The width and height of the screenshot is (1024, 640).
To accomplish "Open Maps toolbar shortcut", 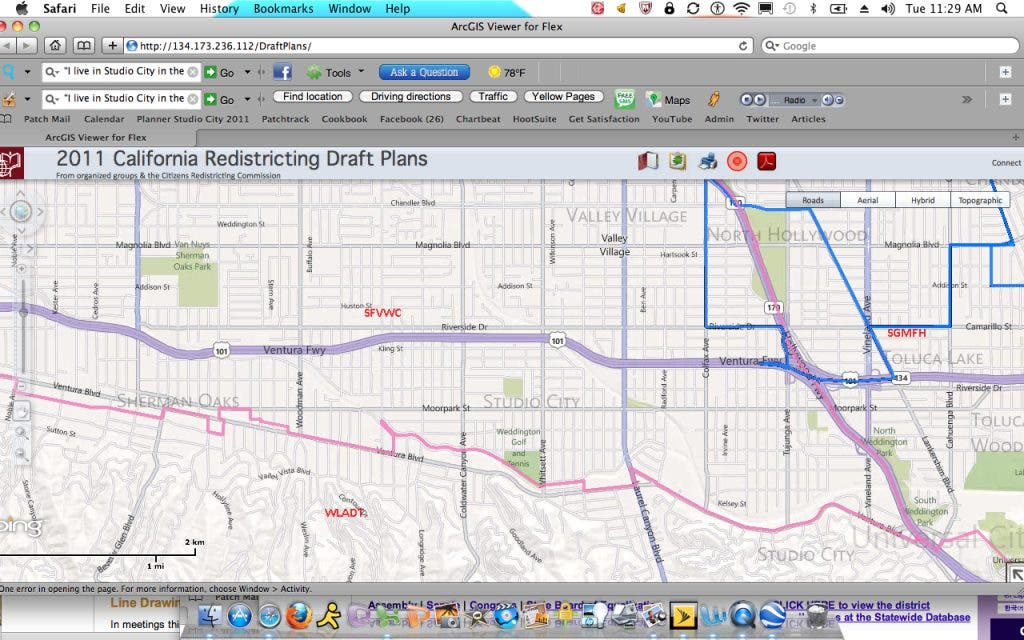I will 668,99.
